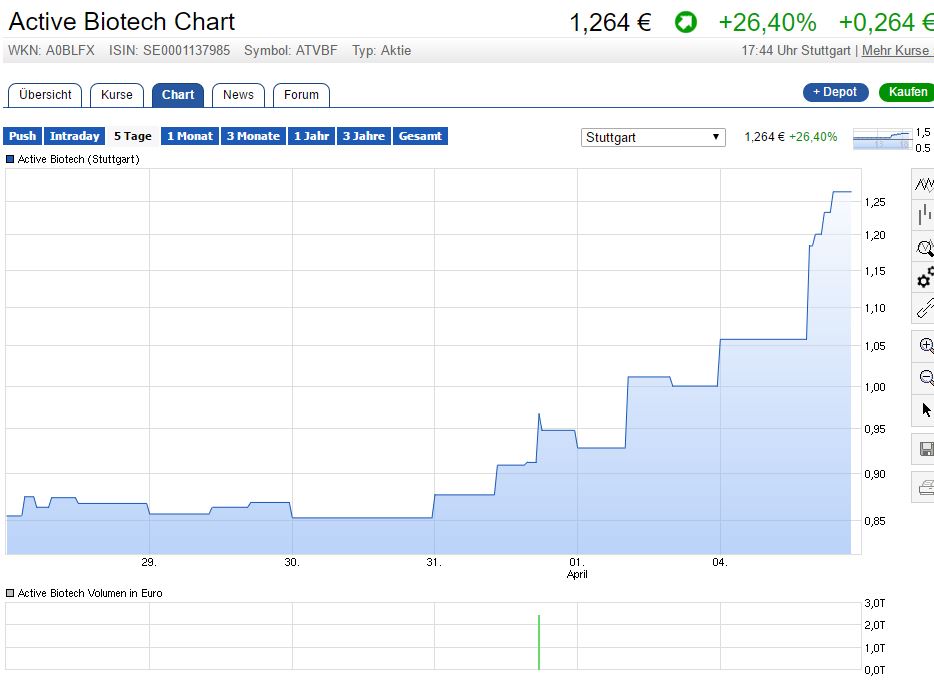Switch to the 3 Jahre period
934x681 pixels.
[x=363, y=136]
